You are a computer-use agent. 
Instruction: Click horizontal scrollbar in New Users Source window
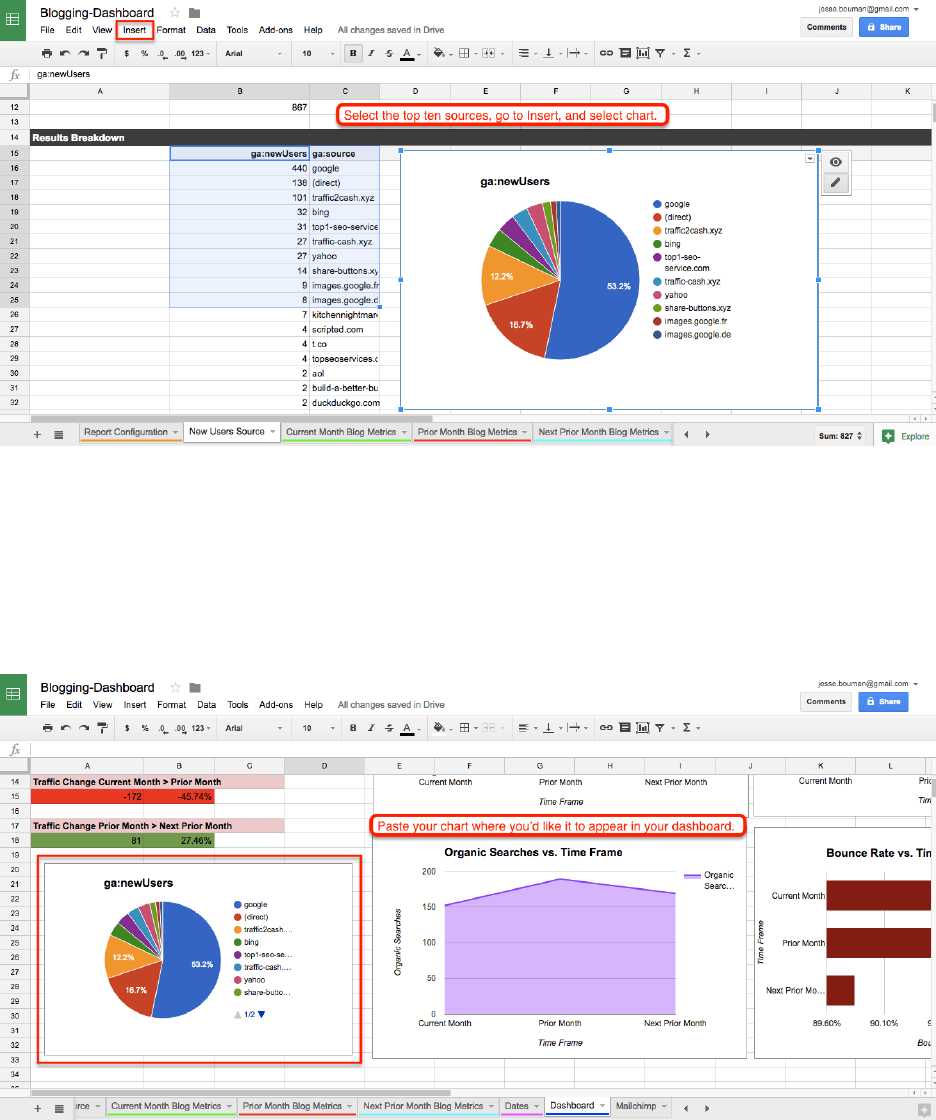click(x=231, y=418)
